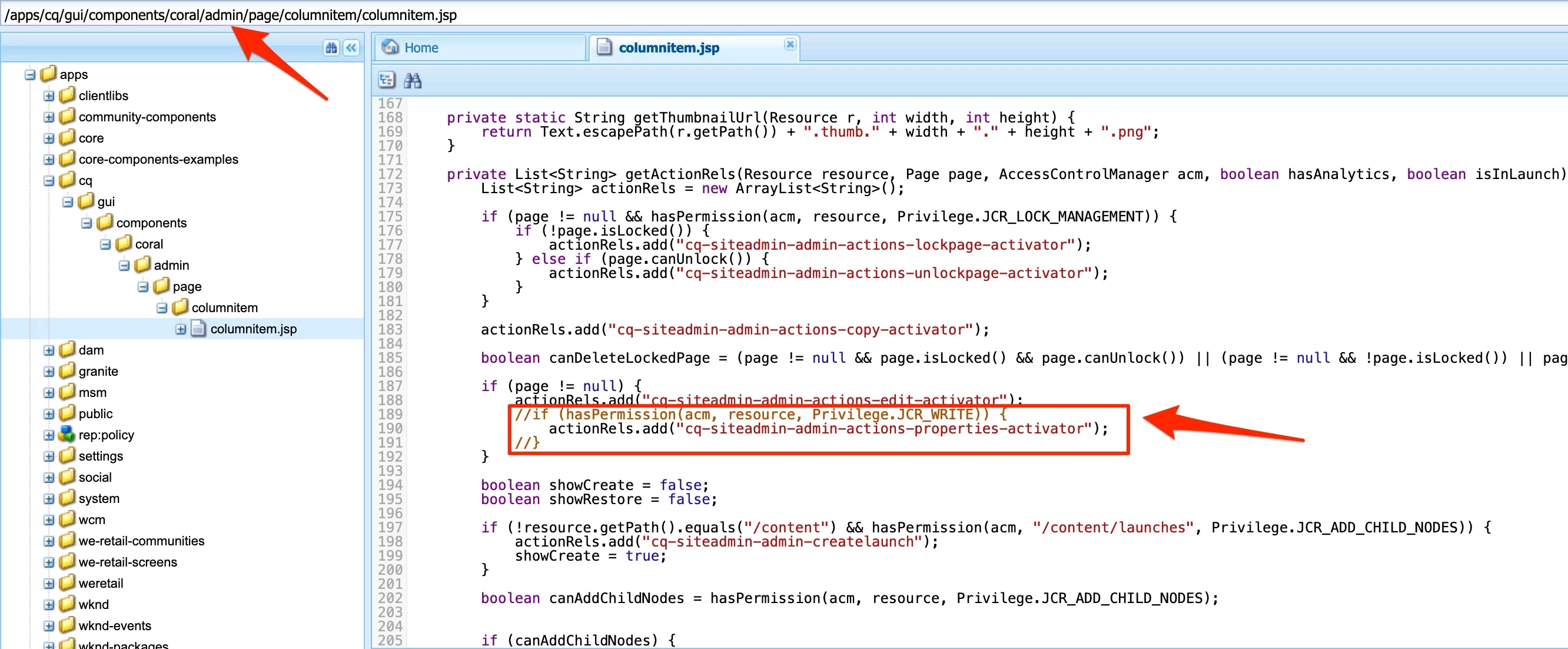
Task: Collapse the coral folder node
Action: click(105, 245)
